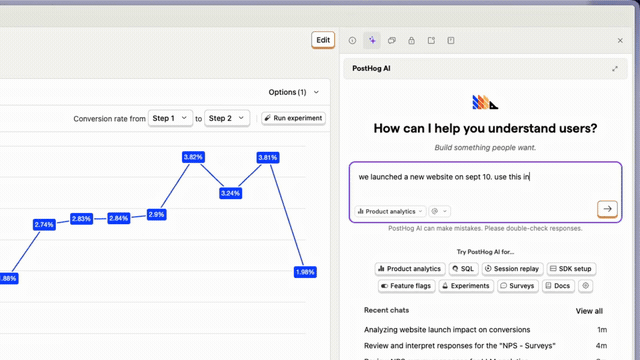
Task: Click the 3.82% data point on chart
Action: pyautogui.click(x=193, y=157)
